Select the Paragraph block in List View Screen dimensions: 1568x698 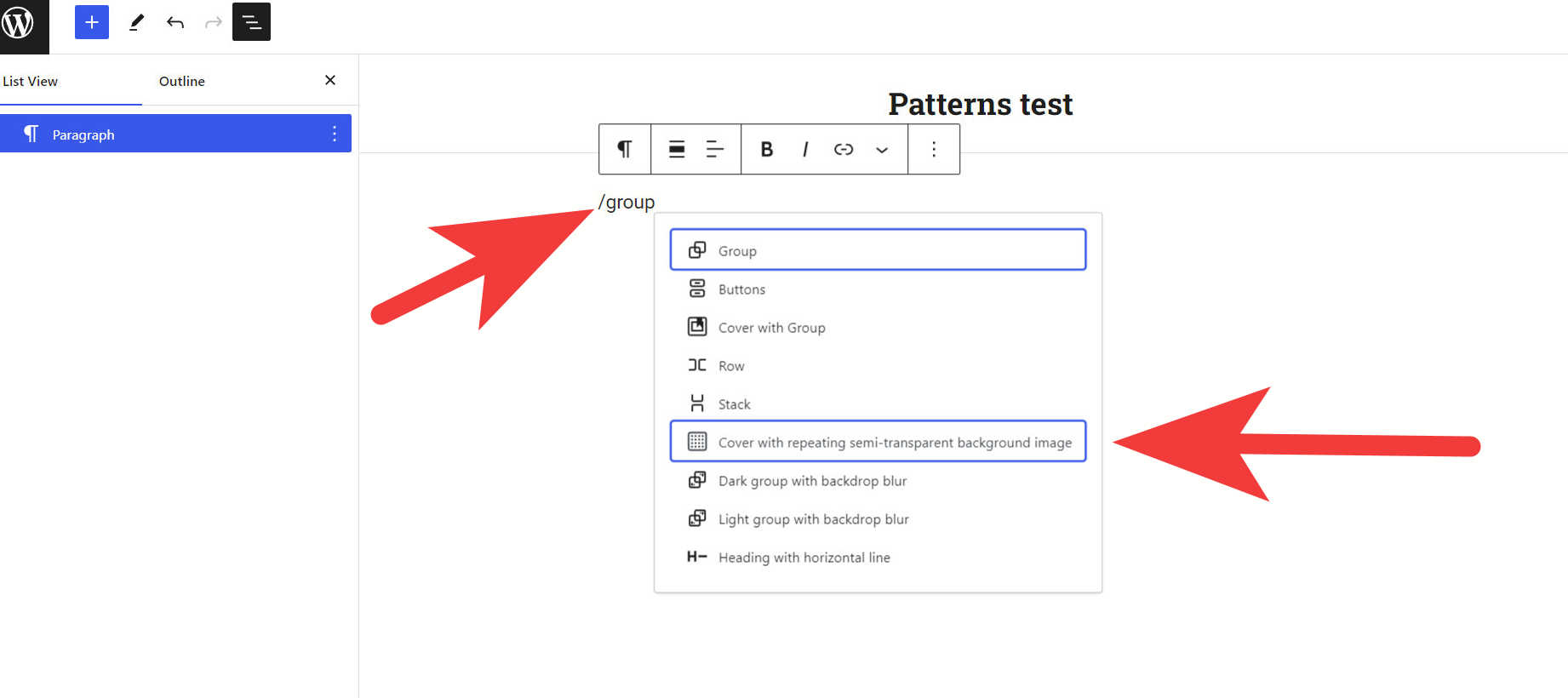(x=83, y=134)
